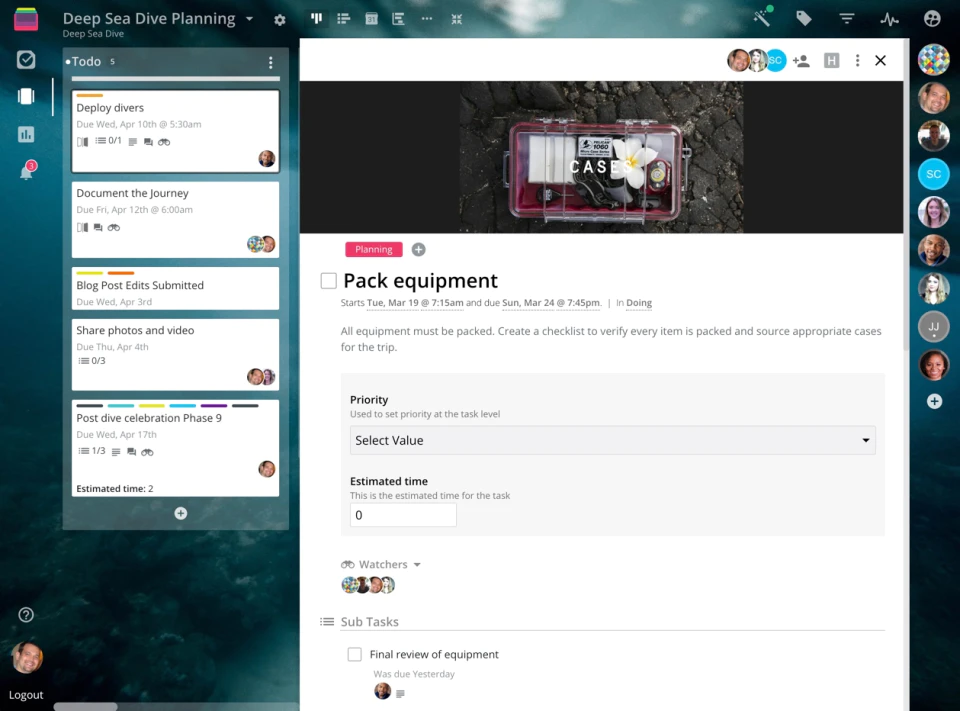This screenshot has width=960, height=711.
Task: Click the pink Planning tag label
Action: click(373, 250)
